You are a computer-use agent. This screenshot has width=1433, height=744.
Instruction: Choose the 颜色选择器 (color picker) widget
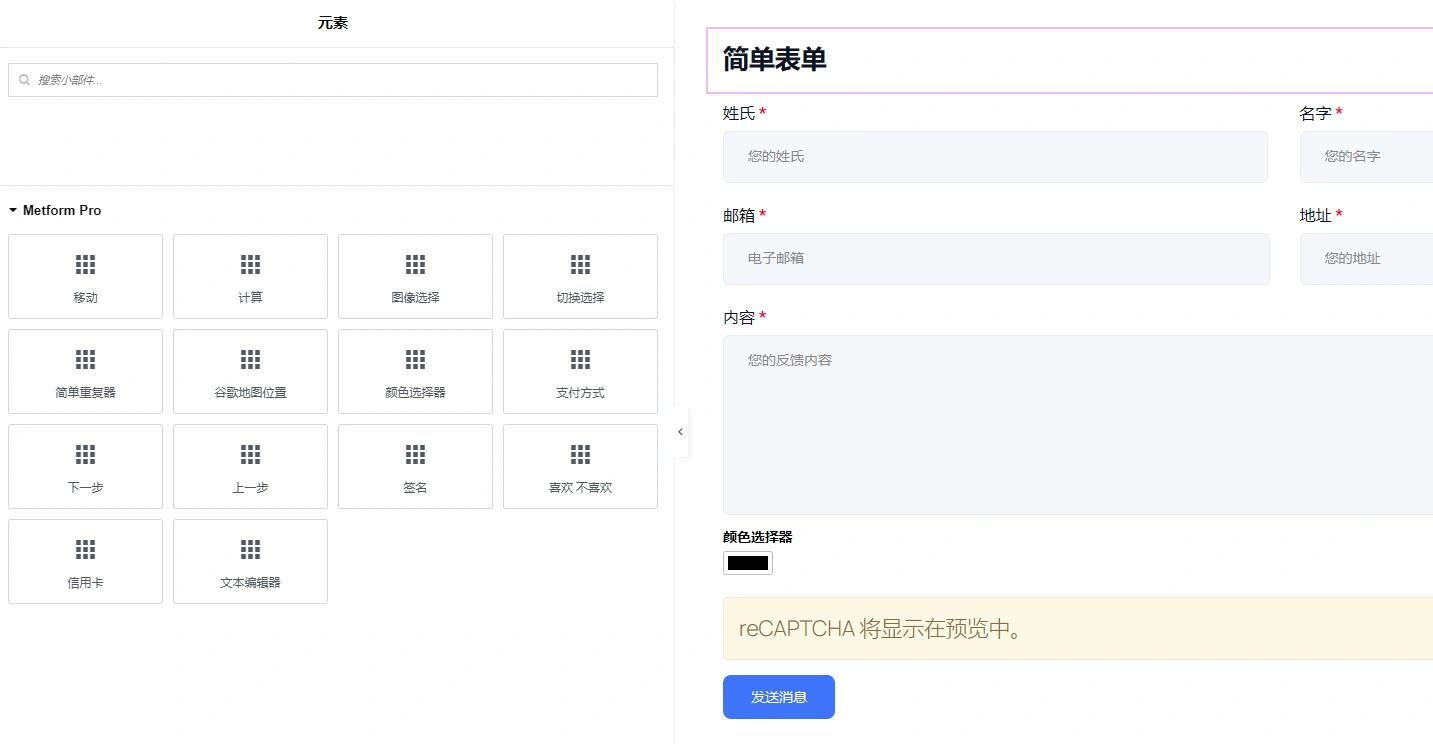415,371
